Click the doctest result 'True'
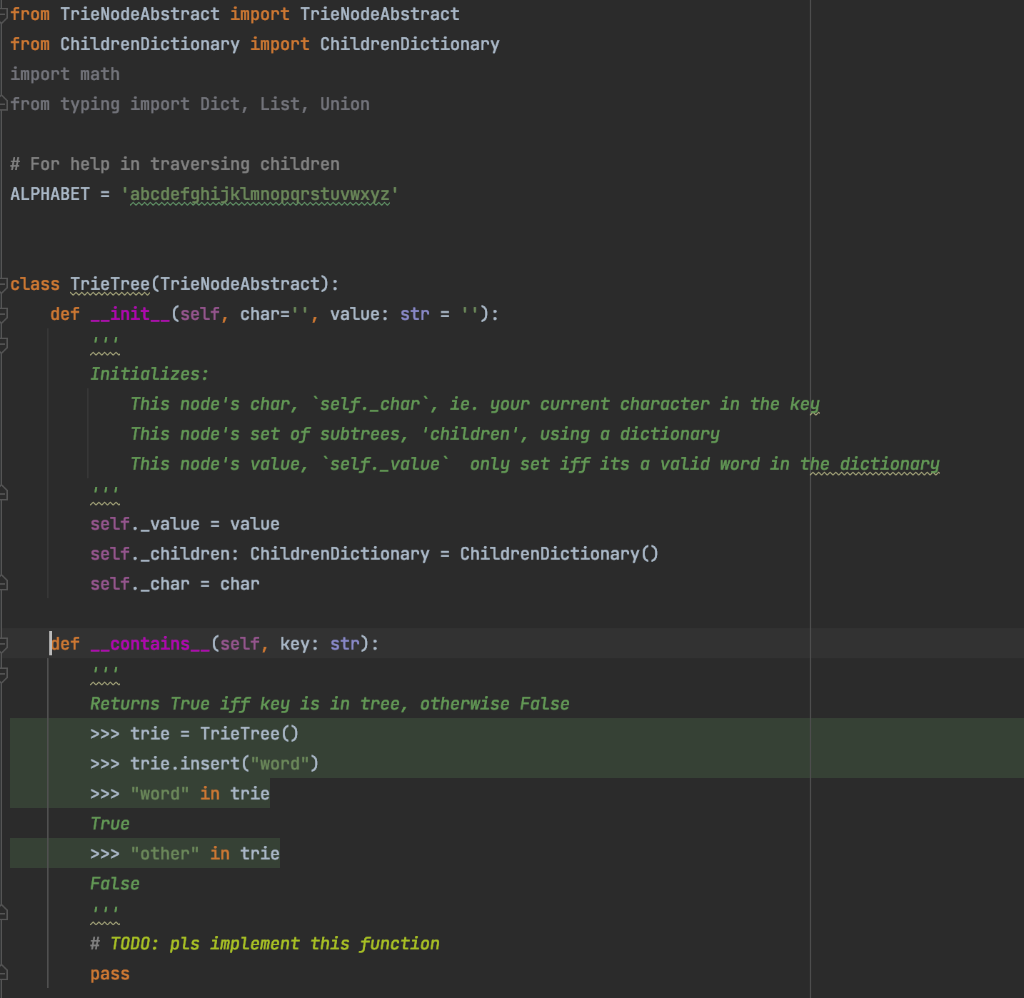This screenshot has width=1024, height=998. coord(110,824)
